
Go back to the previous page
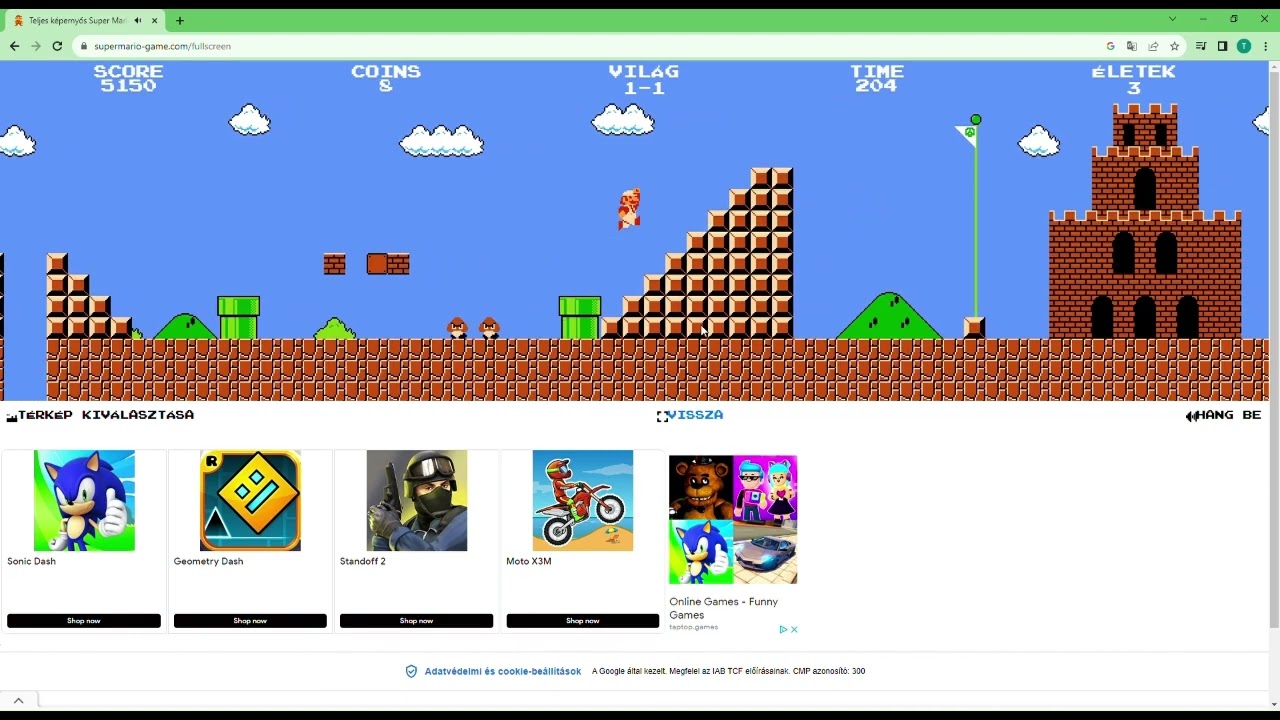point(14,46)
